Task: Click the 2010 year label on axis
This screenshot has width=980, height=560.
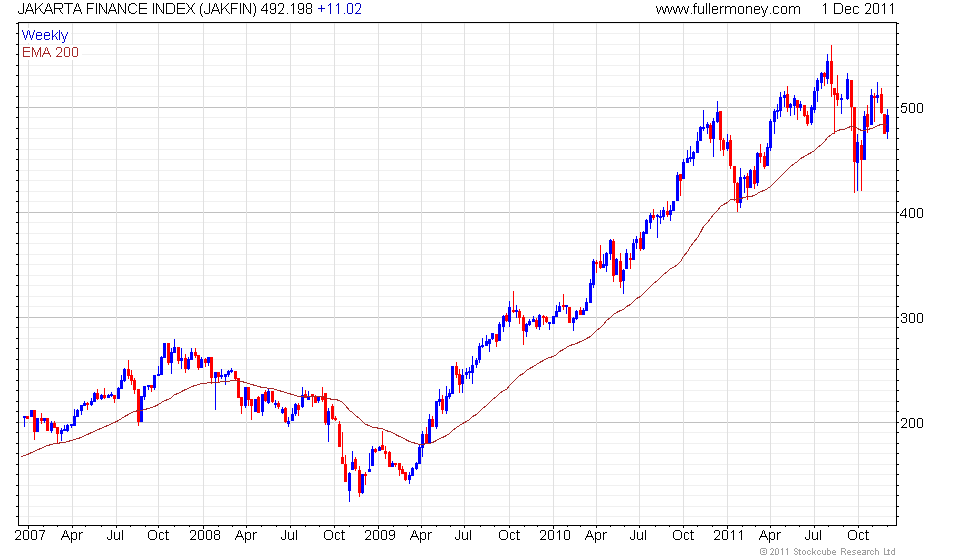Action: click(555, 536)
